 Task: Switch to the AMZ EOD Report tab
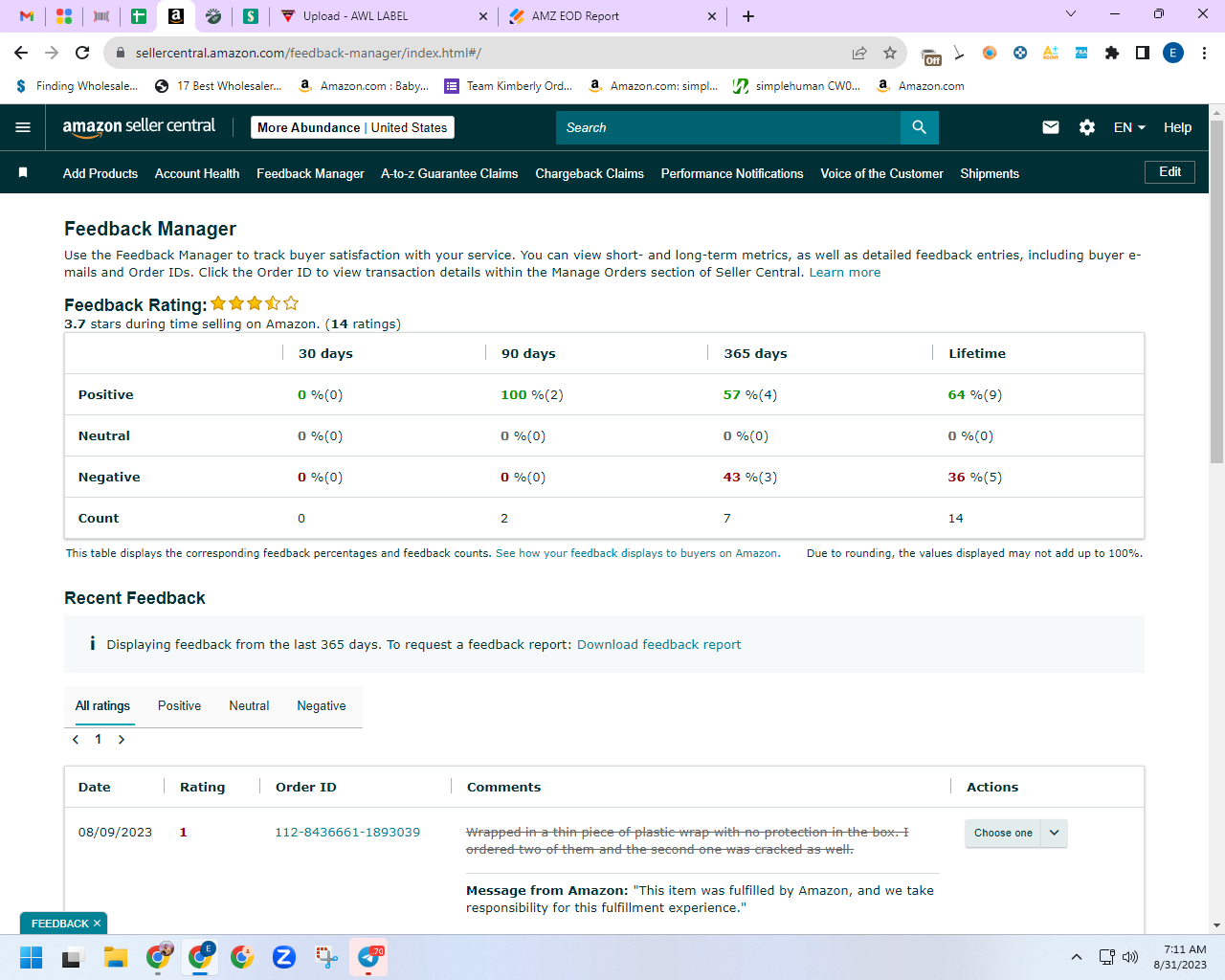point(612,16)
